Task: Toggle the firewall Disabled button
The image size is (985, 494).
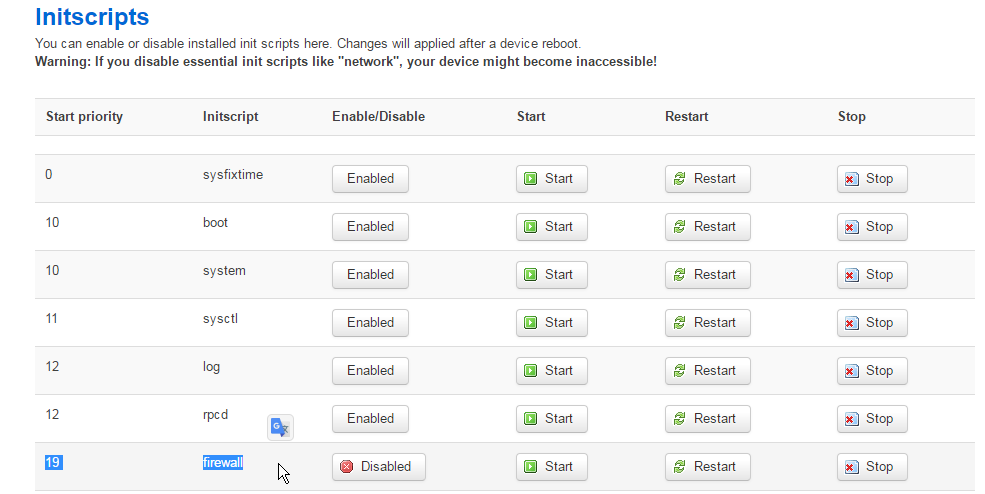Action: click(x=378, y=467)
